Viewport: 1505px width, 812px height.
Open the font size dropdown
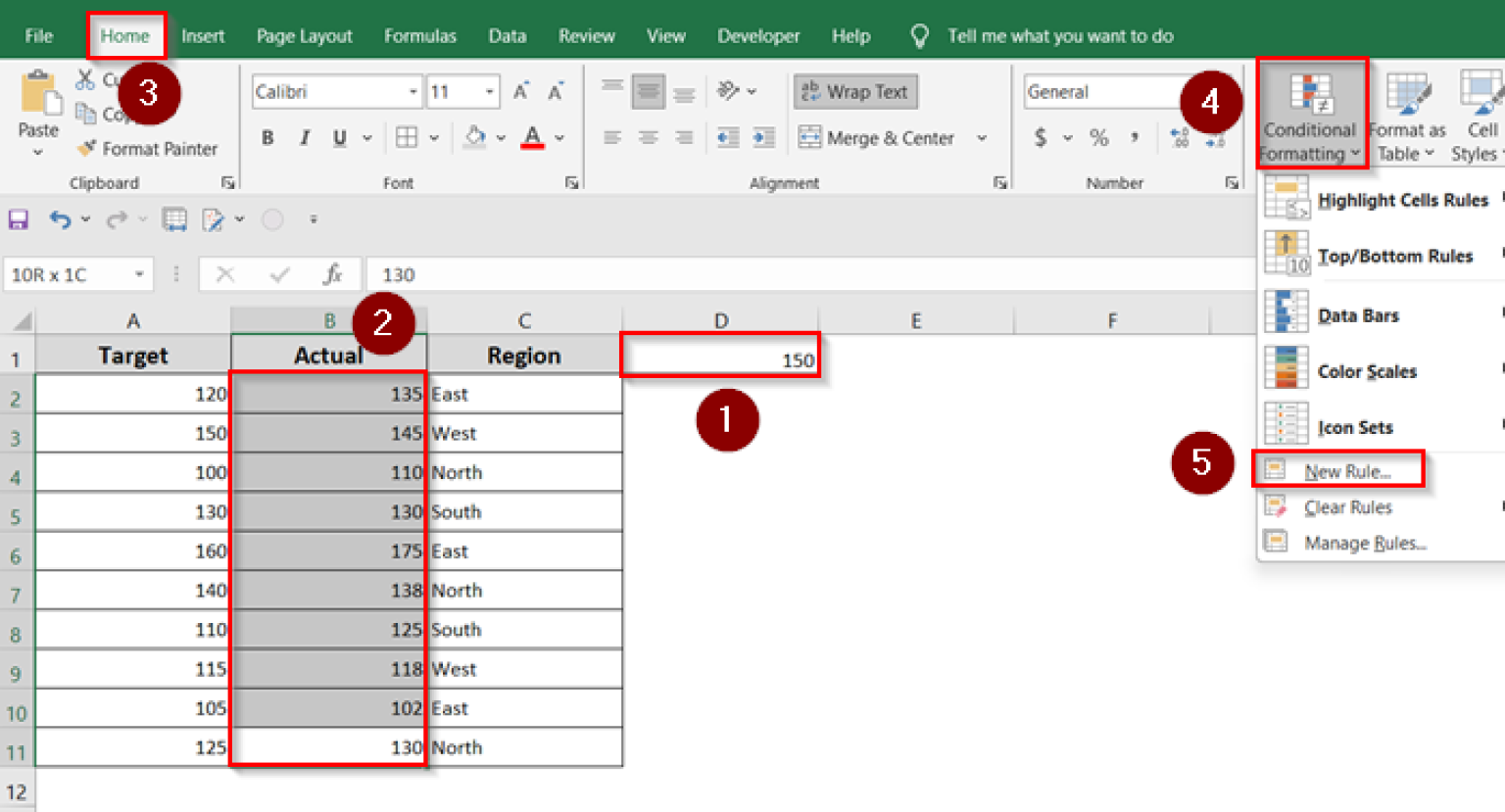click(490, 91)
